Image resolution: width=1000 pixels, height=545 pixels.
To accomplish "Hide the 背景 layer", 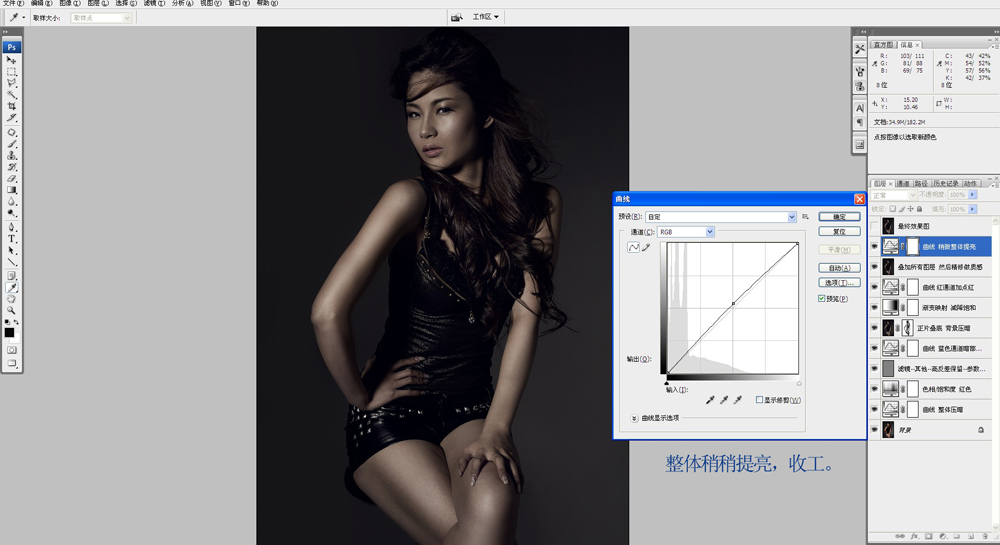I will [874, 430].
